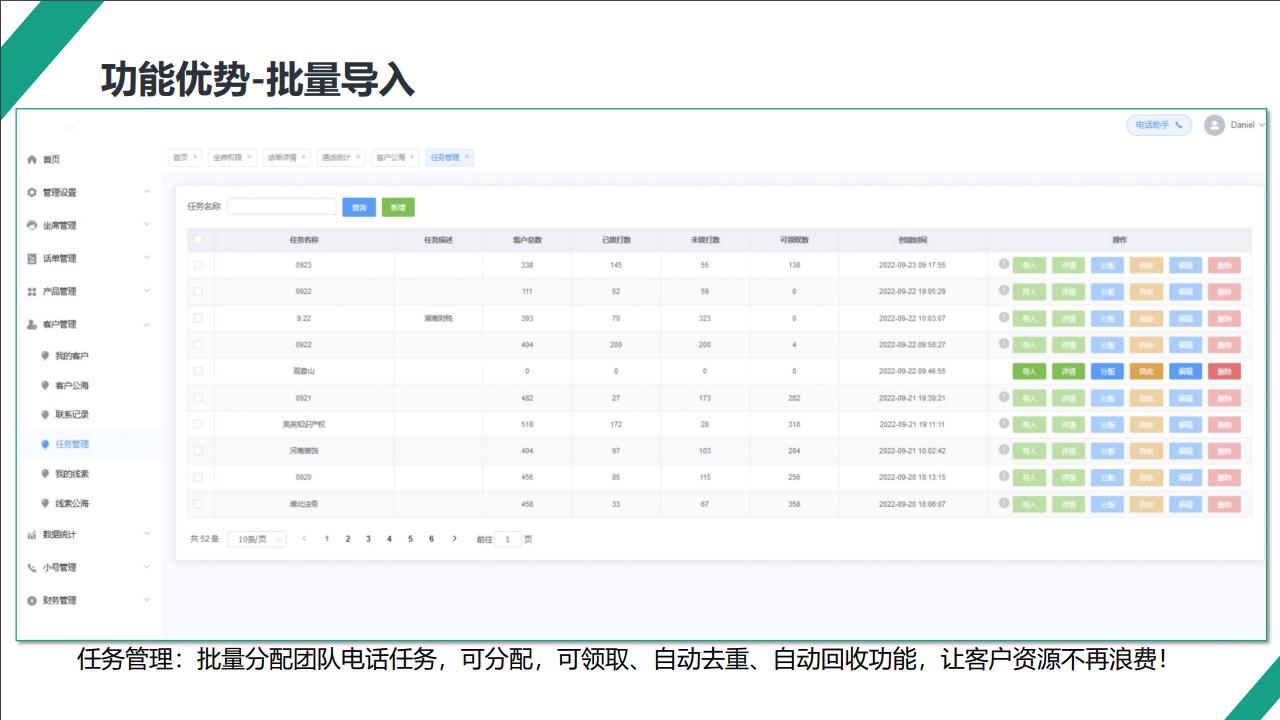Image resolution: width=1280 pixels, height=720 pixels.
Task: Click the 产品管理 grid icon
Action: [x=32, y=291]
